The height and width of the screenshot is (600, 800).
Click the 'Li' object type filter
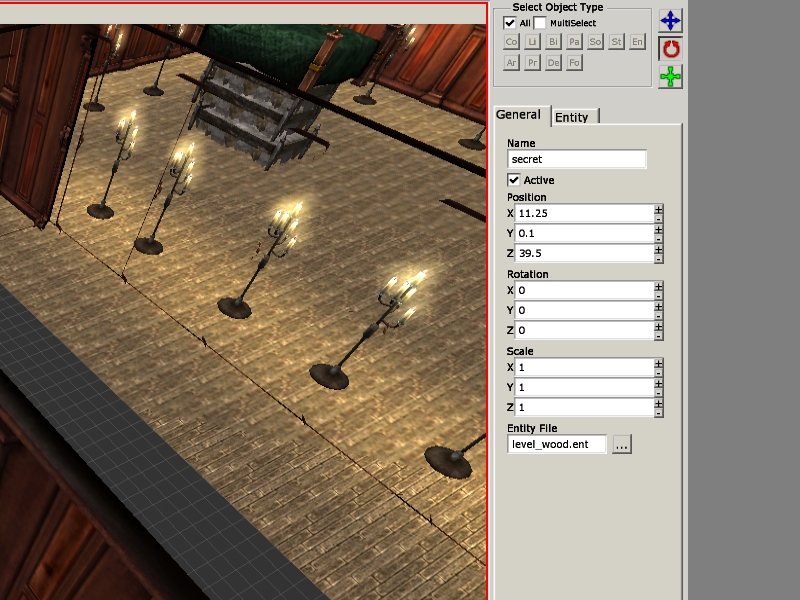pos(532,42)
